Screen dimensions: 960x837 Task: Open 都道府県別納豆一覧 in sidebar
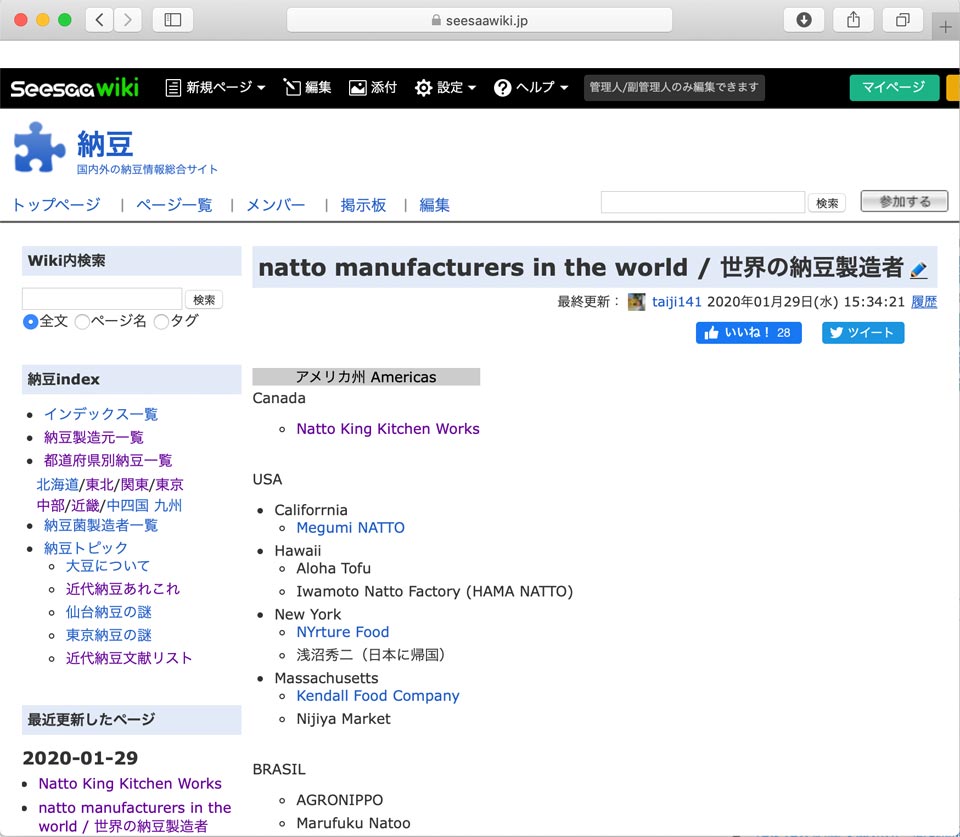click(108, 460)
